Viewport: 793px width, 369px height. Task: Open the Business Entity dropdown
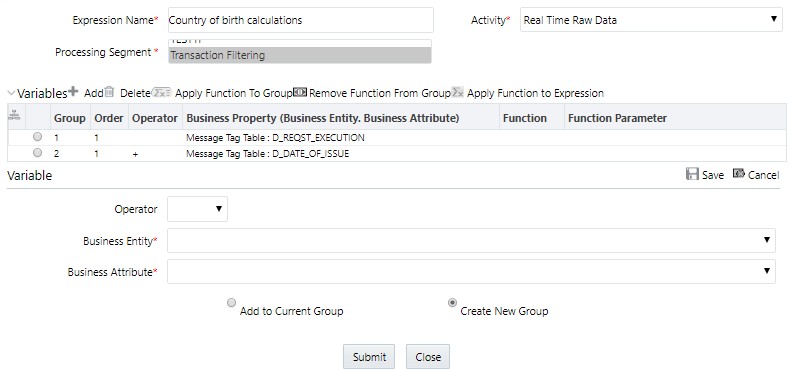pos(471,240)
